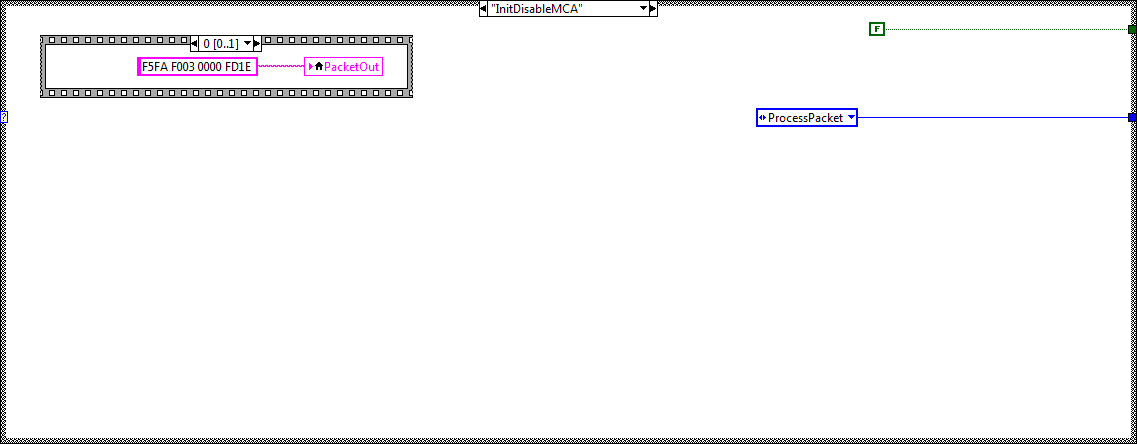
Task: Click the False boolean constant
Action: click(877, 29)
